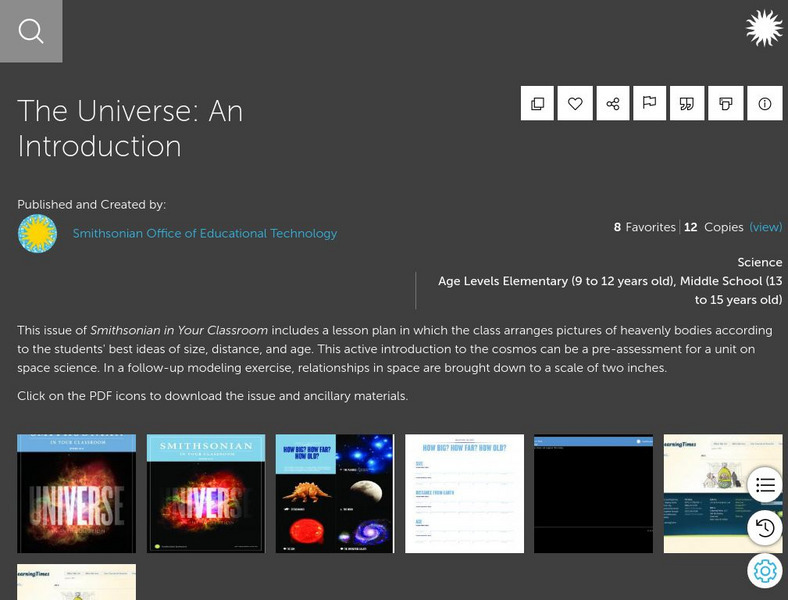Screen dimensions: 788x600
Task: Open the LearningTimes thumbnail in first row
Action: [x=723, y=493]
